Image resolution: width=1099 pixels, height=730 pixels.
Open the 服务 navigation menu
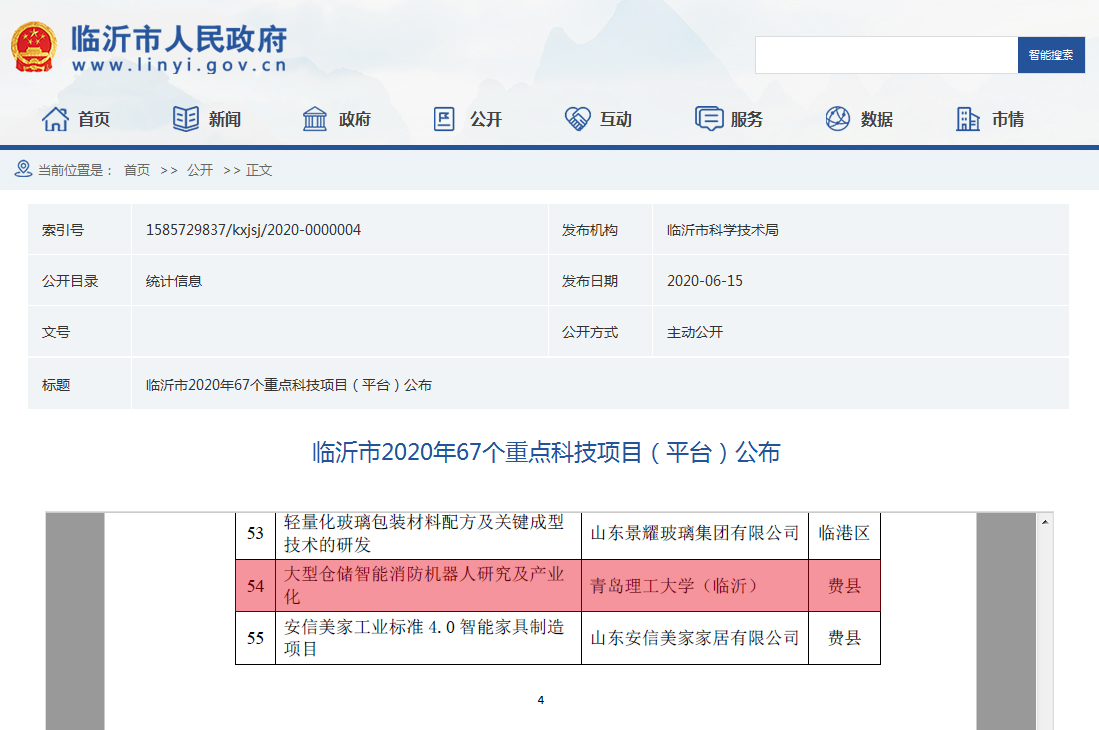[747, 120]
